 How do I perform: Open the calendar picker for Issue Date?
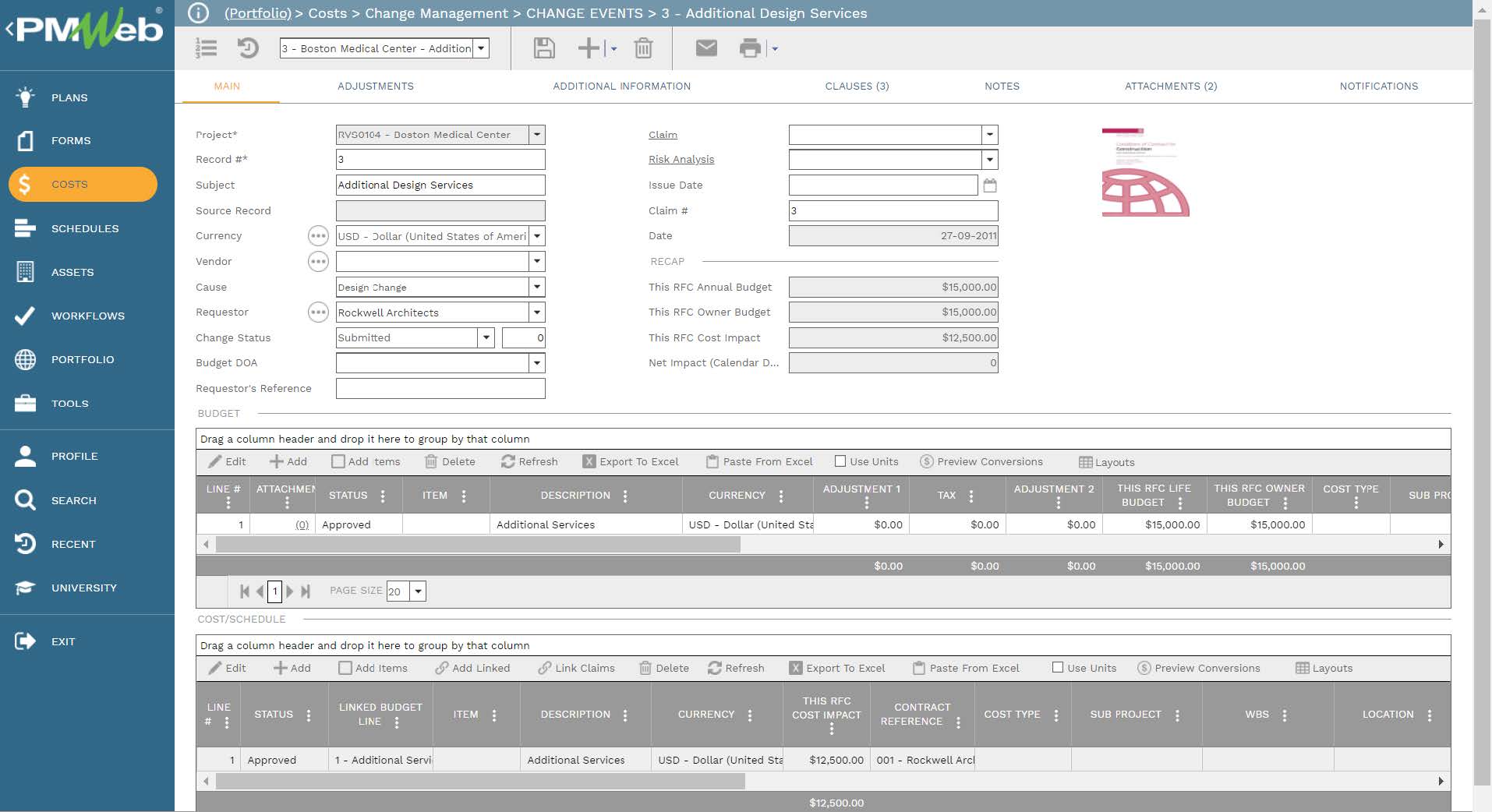click(990, 185)
